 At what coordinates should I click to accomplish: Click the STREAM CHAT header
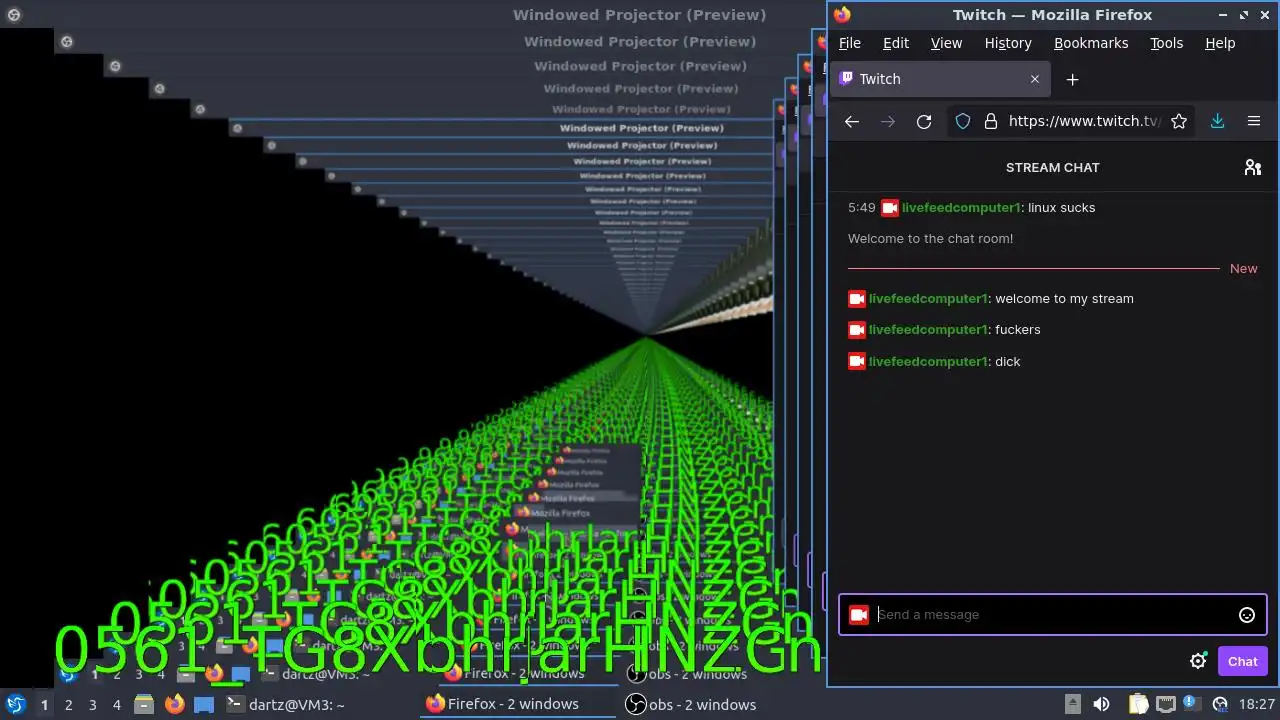[1053, 168]
